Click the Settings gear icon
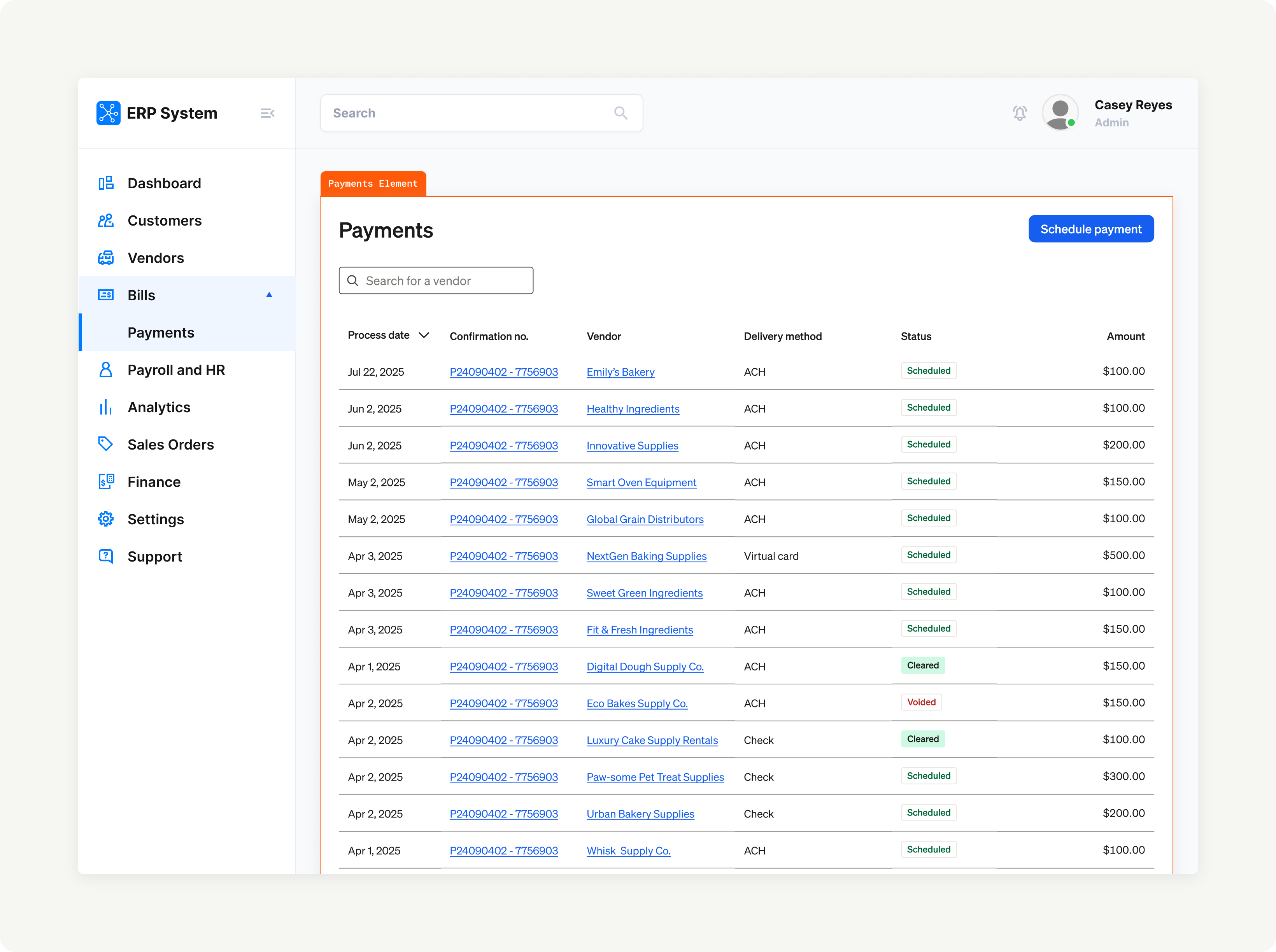Screen dimensions: 1276x952 pos(106,519)
